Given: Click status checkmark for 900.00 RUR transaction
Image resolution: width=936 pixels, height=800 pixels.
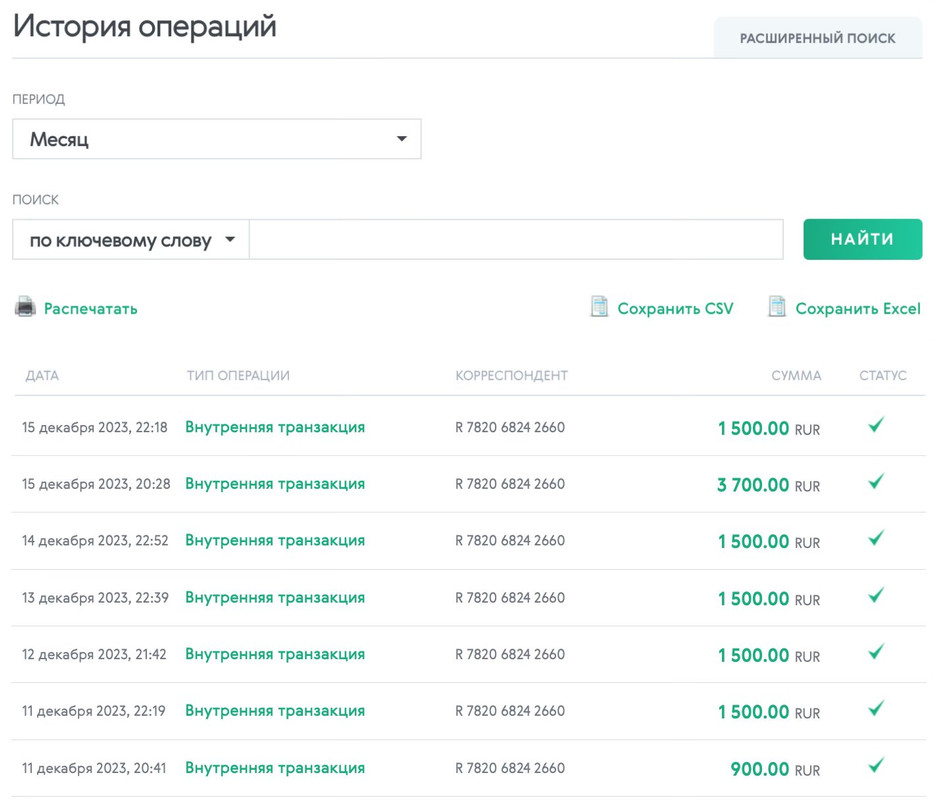Looking at the screenshot, I should [x=876, y=765].
